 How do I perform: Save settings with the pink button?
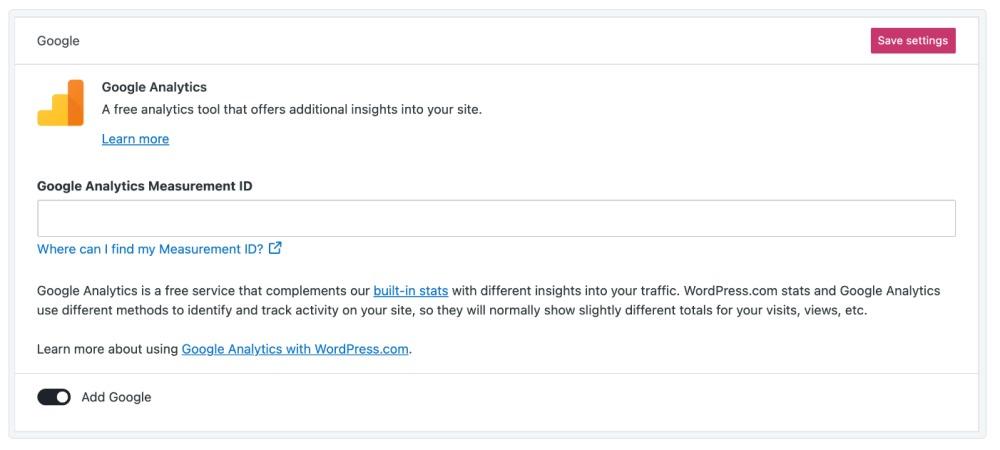pyautogui.click(x=913, y=41)
